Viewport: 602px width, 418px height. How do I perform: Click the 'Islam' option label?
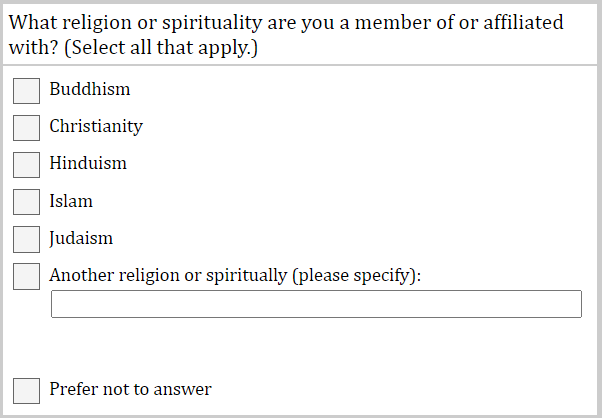pos(71,201)
